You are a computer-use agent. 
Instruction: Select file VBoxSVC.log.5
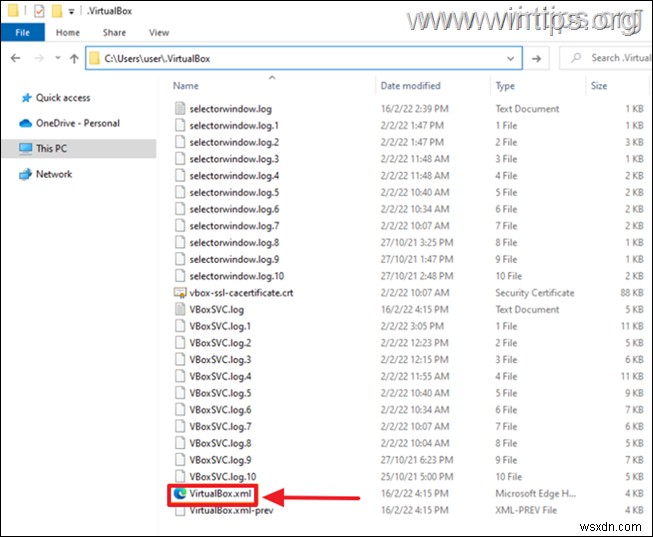tap(220, 393)
